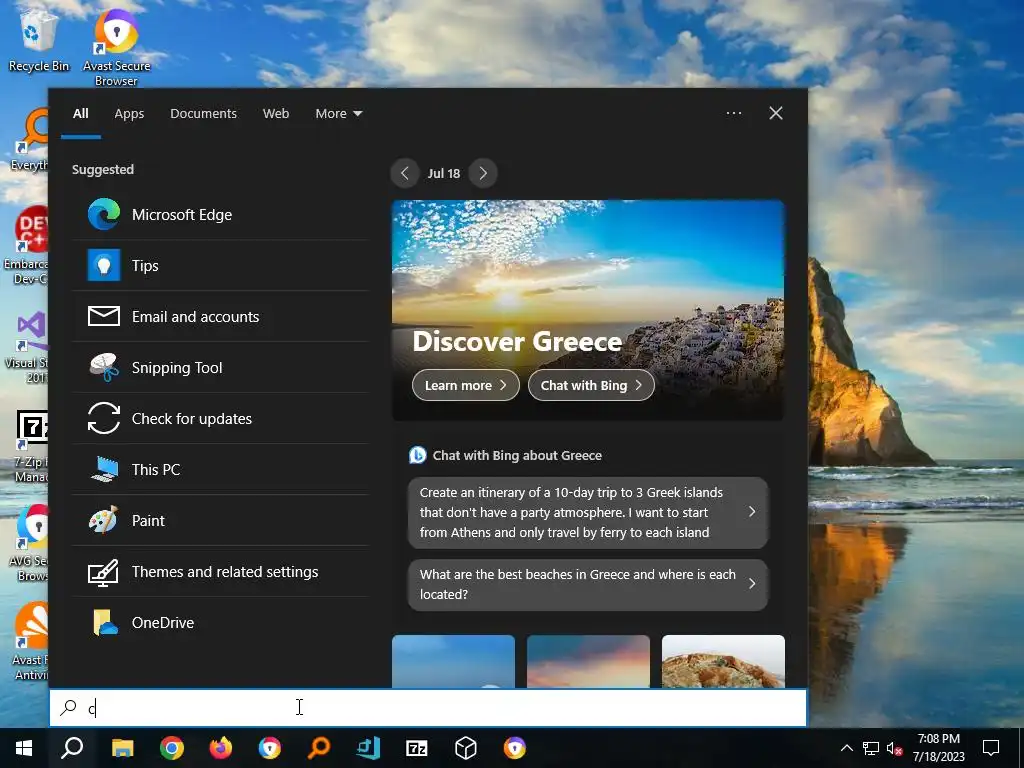Open Microsoft Edge from suggested list
Screen dimensions: 1024x768
(221, 215)
